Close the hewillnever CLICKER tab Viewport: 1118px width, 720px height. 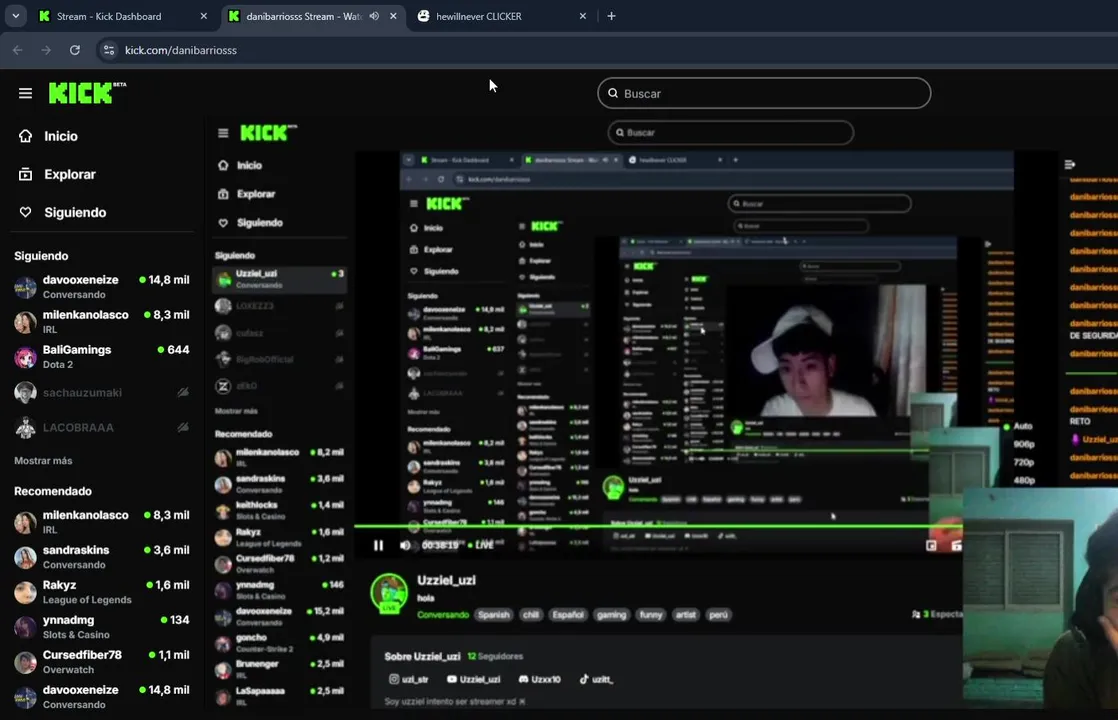tap(583, 16)
